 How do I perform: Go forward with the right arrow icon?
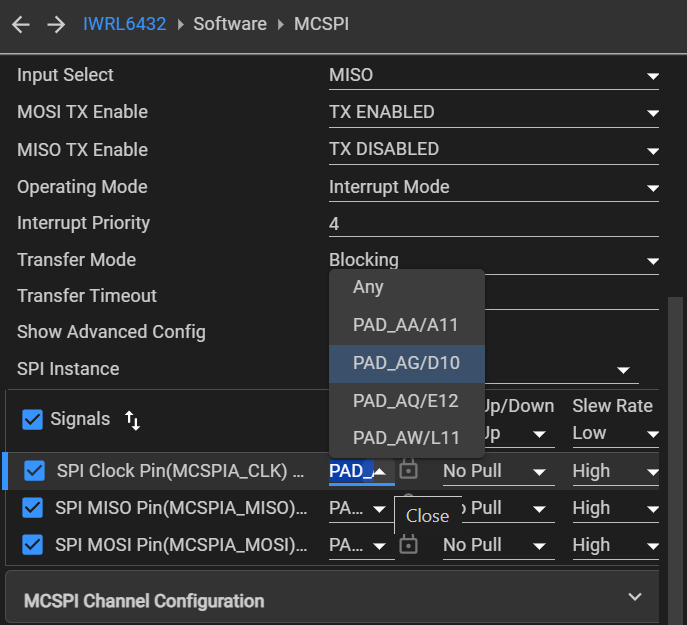pos(56,24)
